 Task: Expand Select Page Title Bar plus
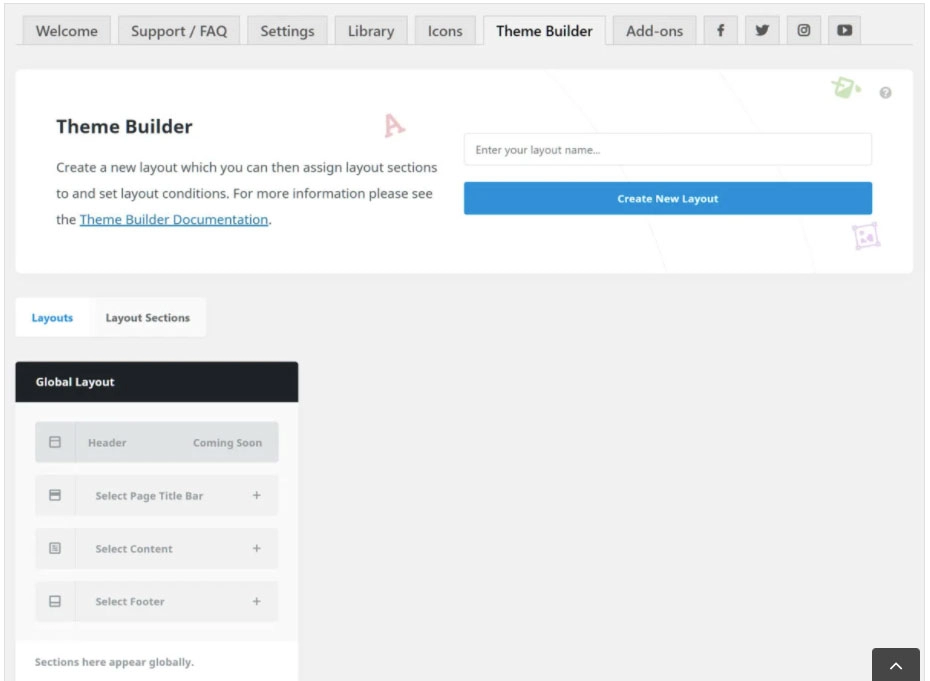(x=257, y=495)
